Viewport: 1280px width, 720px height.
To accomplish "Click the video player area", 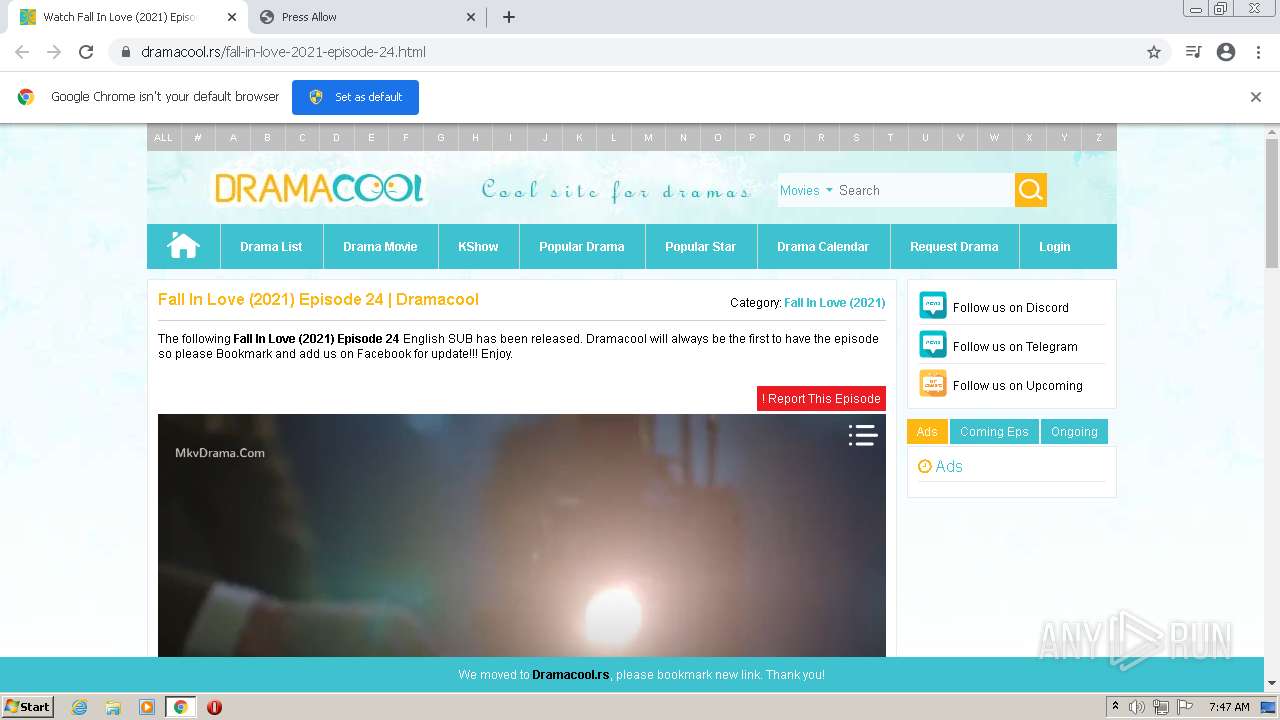I will (x=521, y=535).
